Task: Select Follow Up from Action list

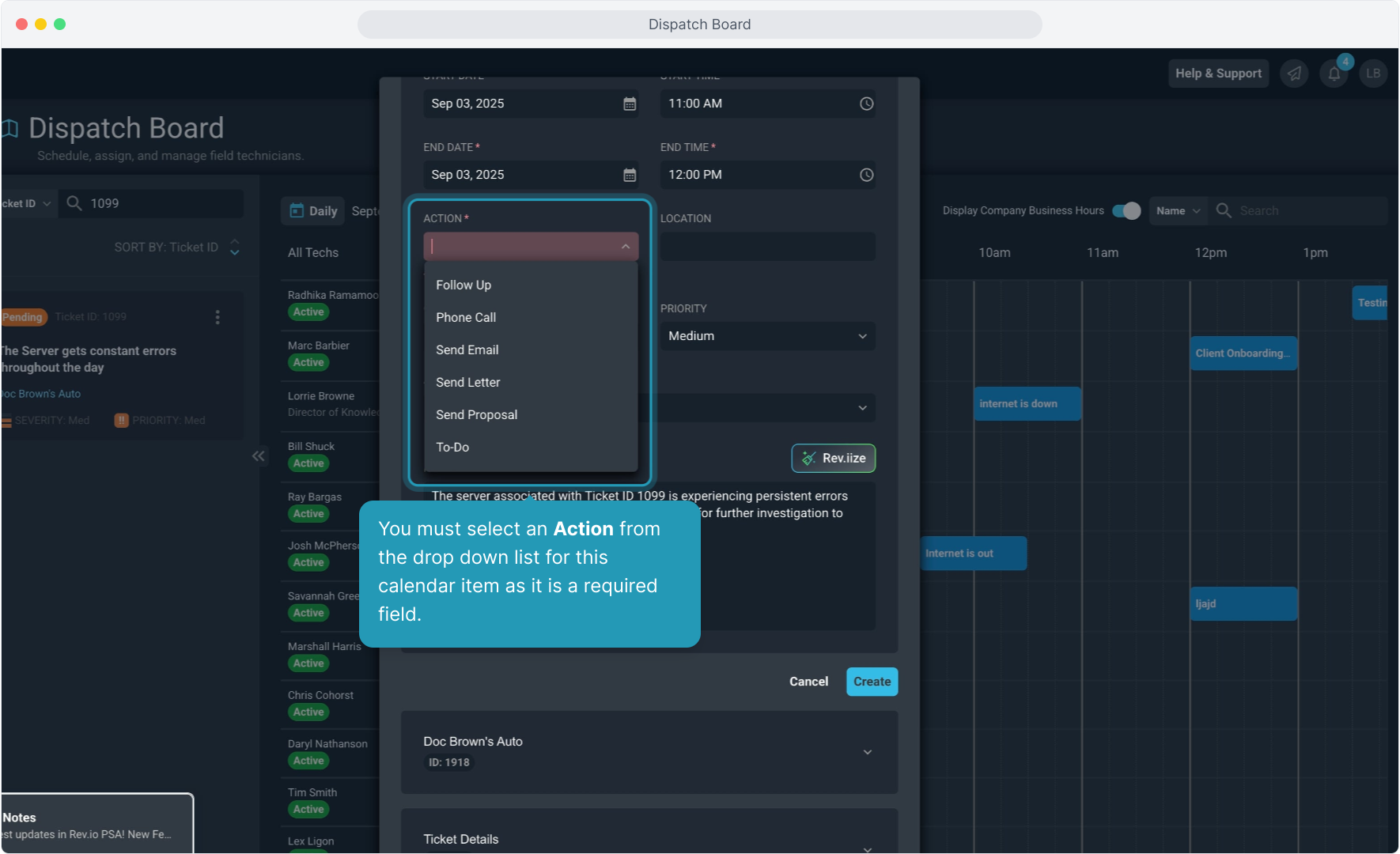Action: pos(464,285)
